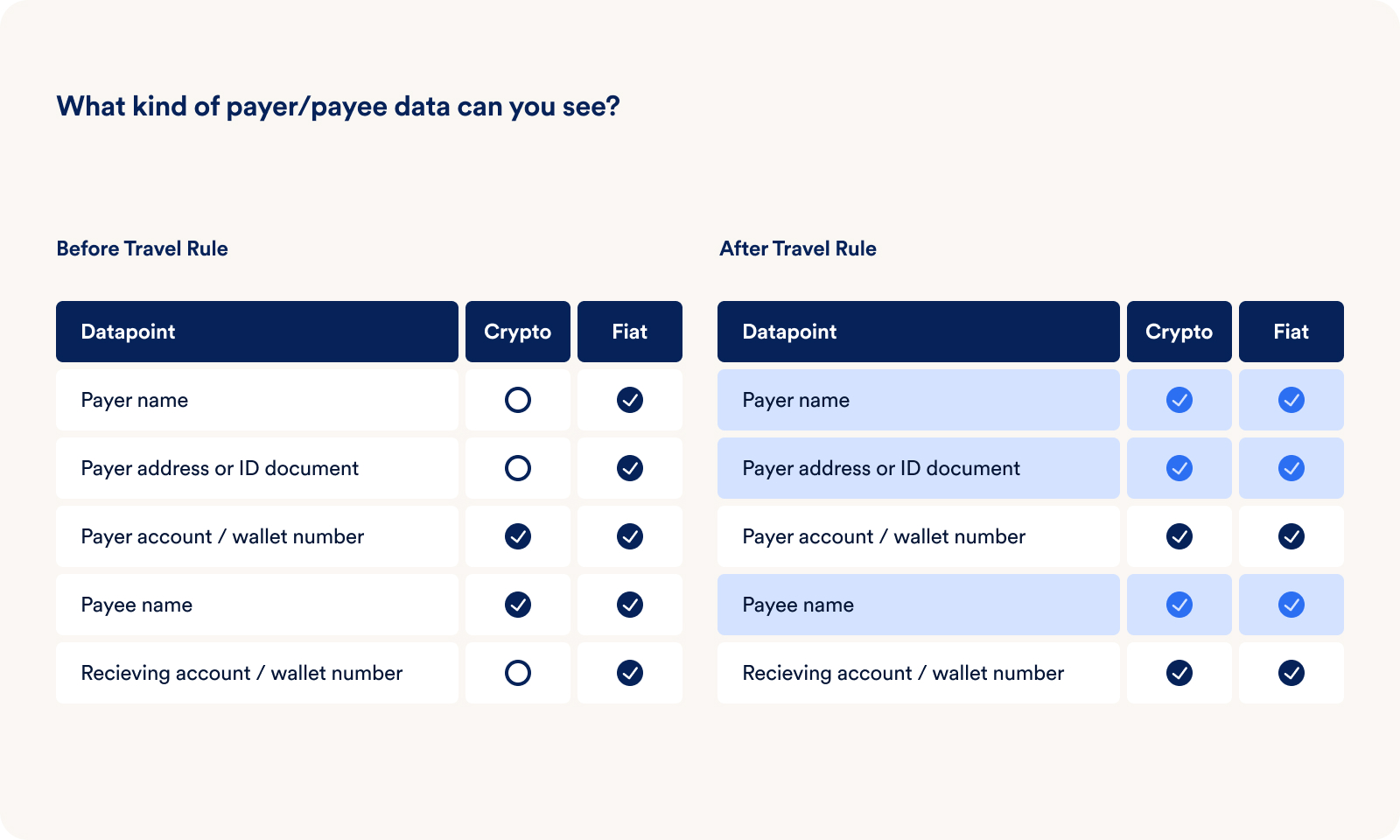1400x840 pixels.
Task: Click the blue Fiat checkmark for Payee name after Travel Rule
Action: pyautogui.click(x=1291, y=605)
